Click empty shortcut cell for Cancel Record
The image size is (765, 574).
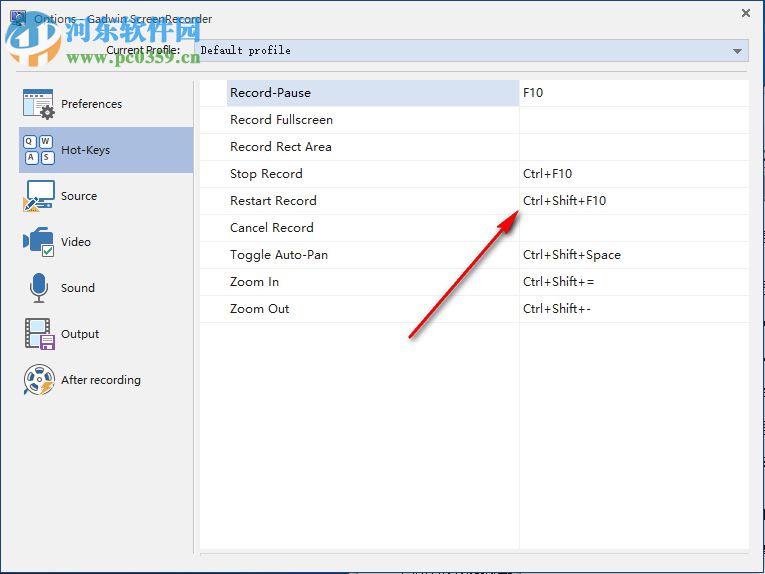click(x=634, y=228)
